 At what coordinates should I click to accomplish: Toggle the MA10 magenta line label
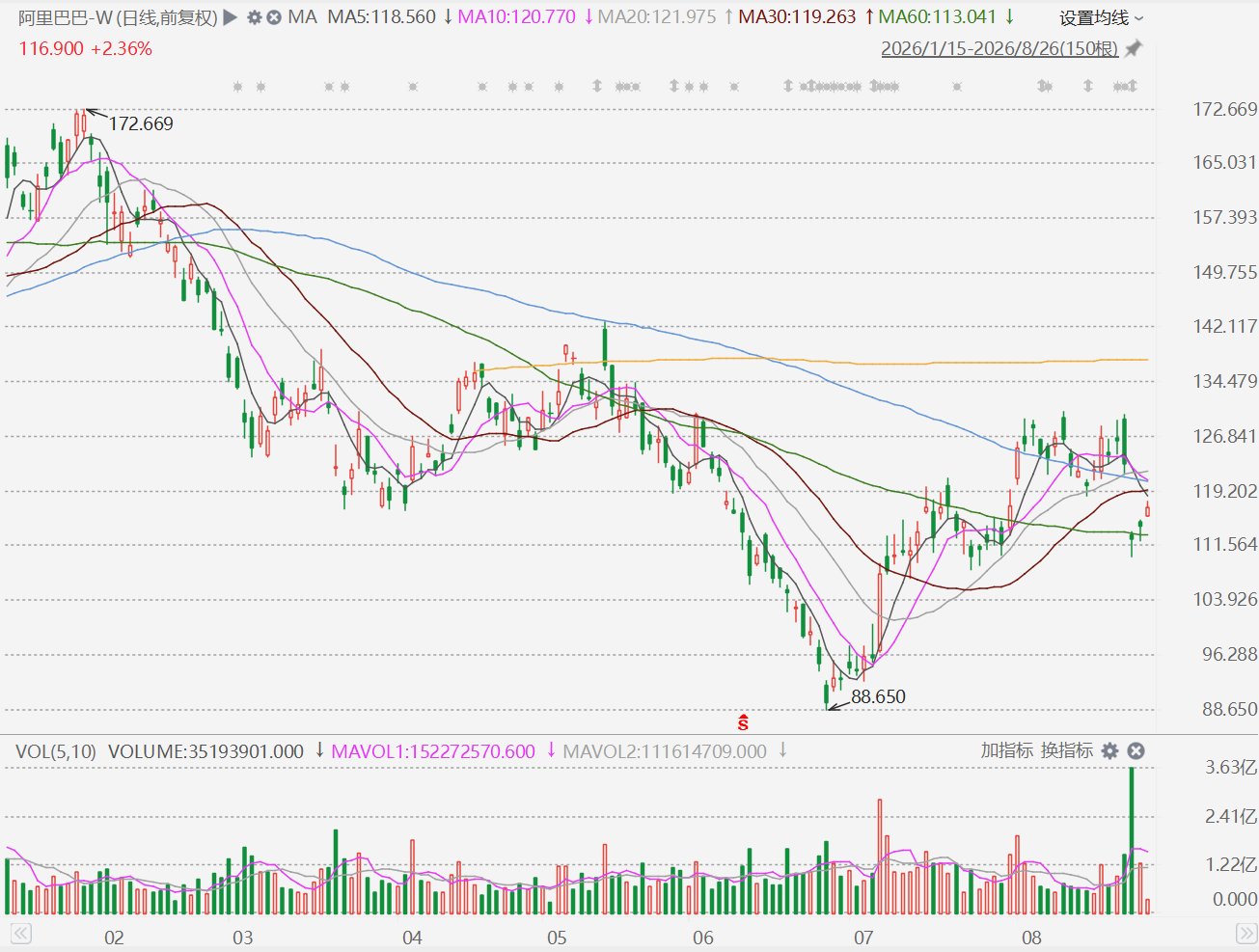(516, 17)
